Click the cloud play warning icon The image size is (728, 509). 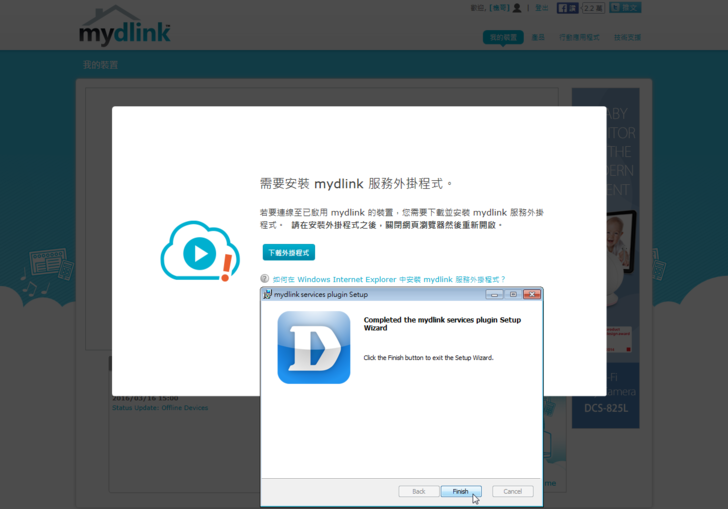point(200,251)
